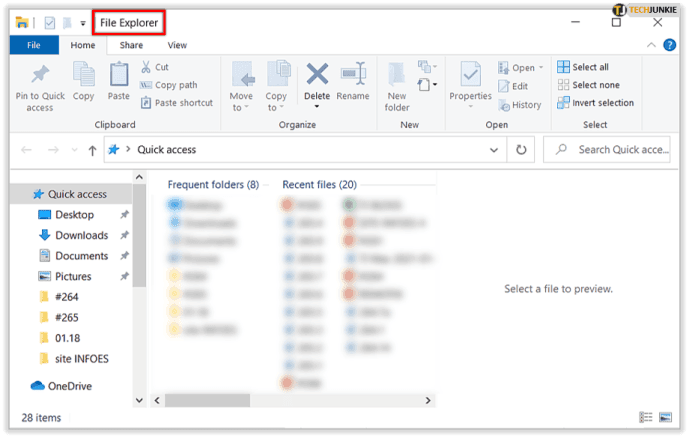Screen dimensions: 689x438
Task: Open the Copy to menu
Action: tap(277, 87)
